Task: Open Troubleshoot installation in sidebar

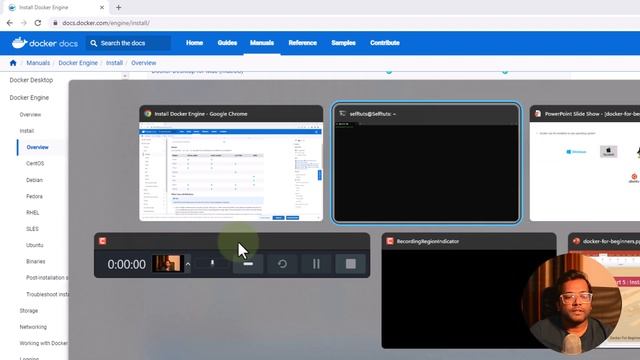Action: [x=47, y=294]
